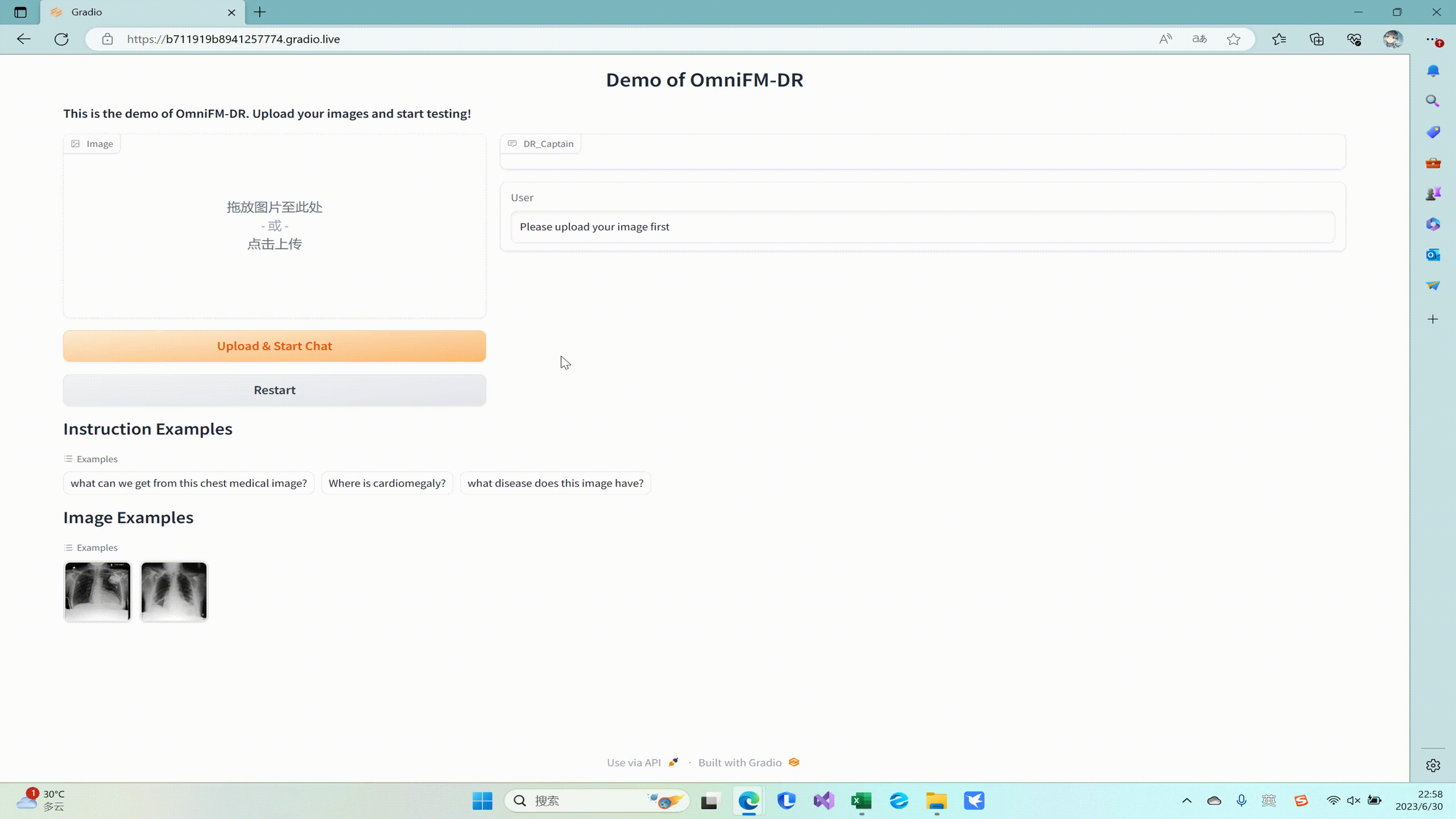Click the browser refresh icon

coord(61,39)
